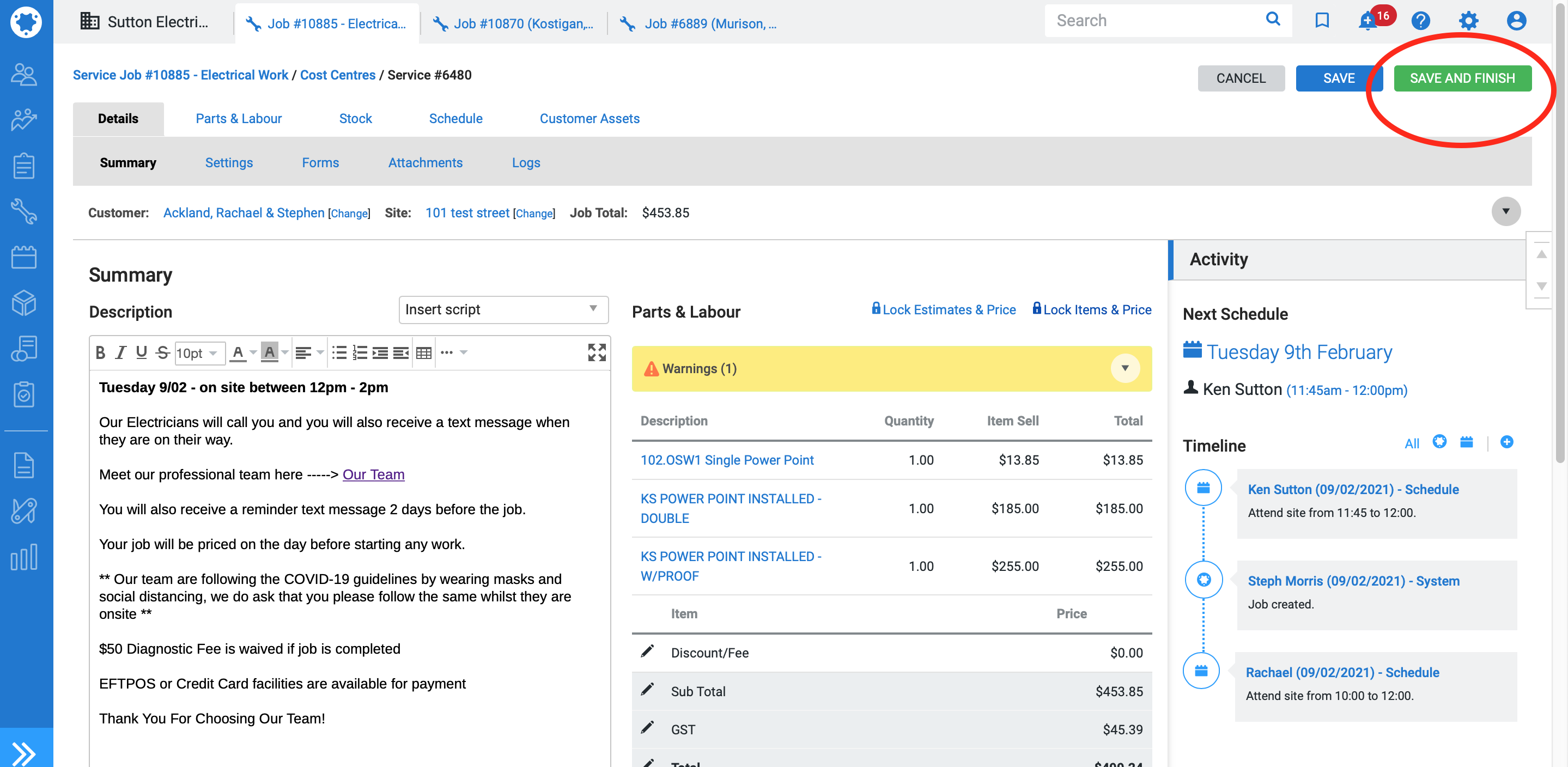Click the pencil icon beside Discount/Fee
Image resolution: width=1568 pixels, height=767 pixels.
[x=648, y=652]
